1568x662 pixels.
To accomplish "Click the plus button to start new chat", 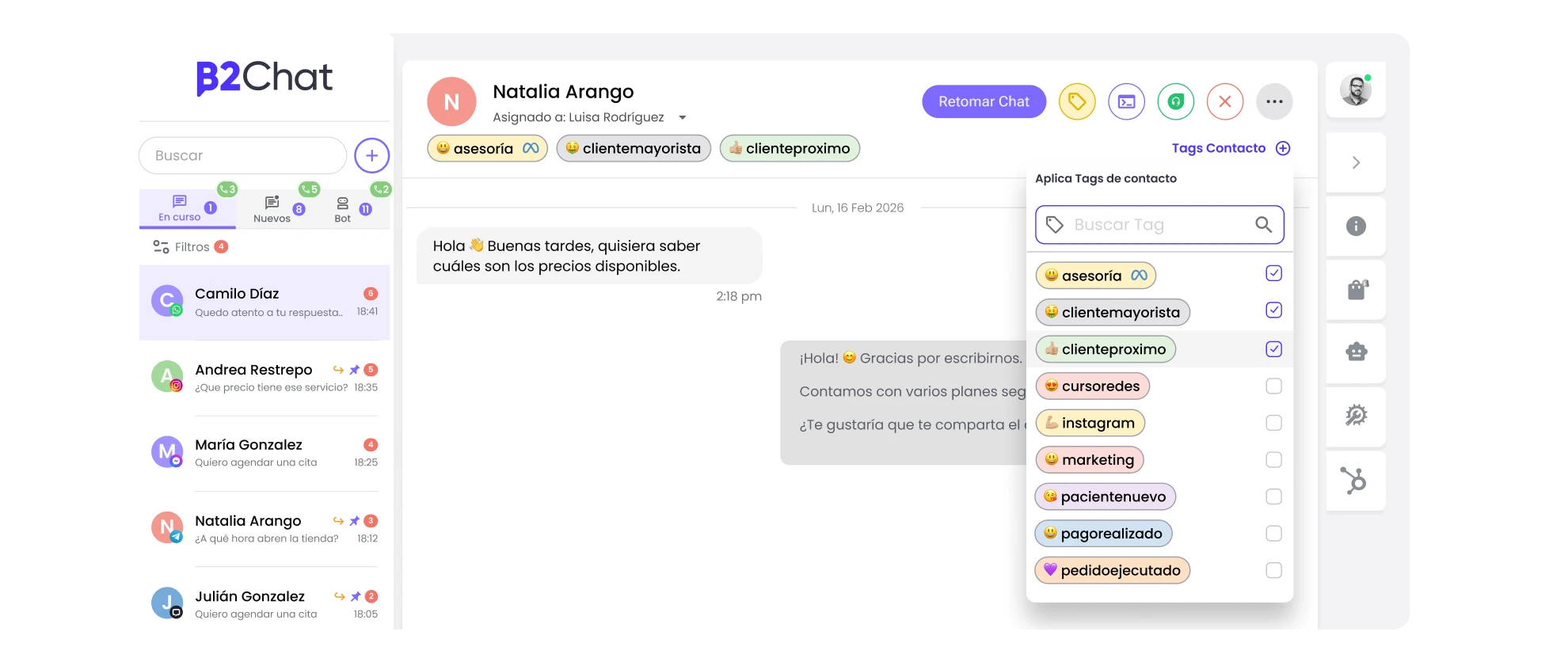I will click(x=371, y=155).
